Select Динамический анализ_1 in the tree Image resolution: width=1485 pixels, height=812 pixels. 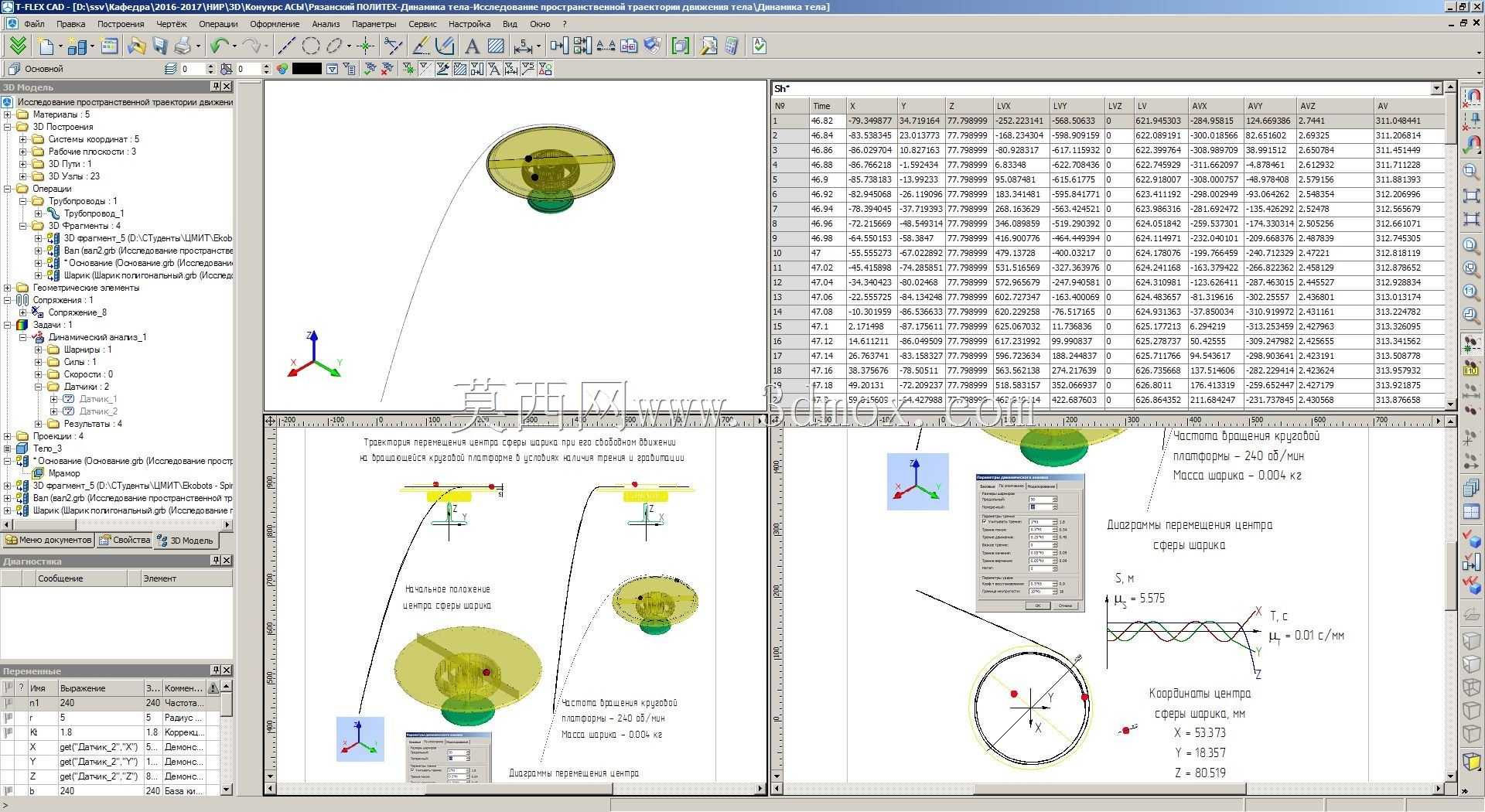pyautogui.click(x=97, y=337)
